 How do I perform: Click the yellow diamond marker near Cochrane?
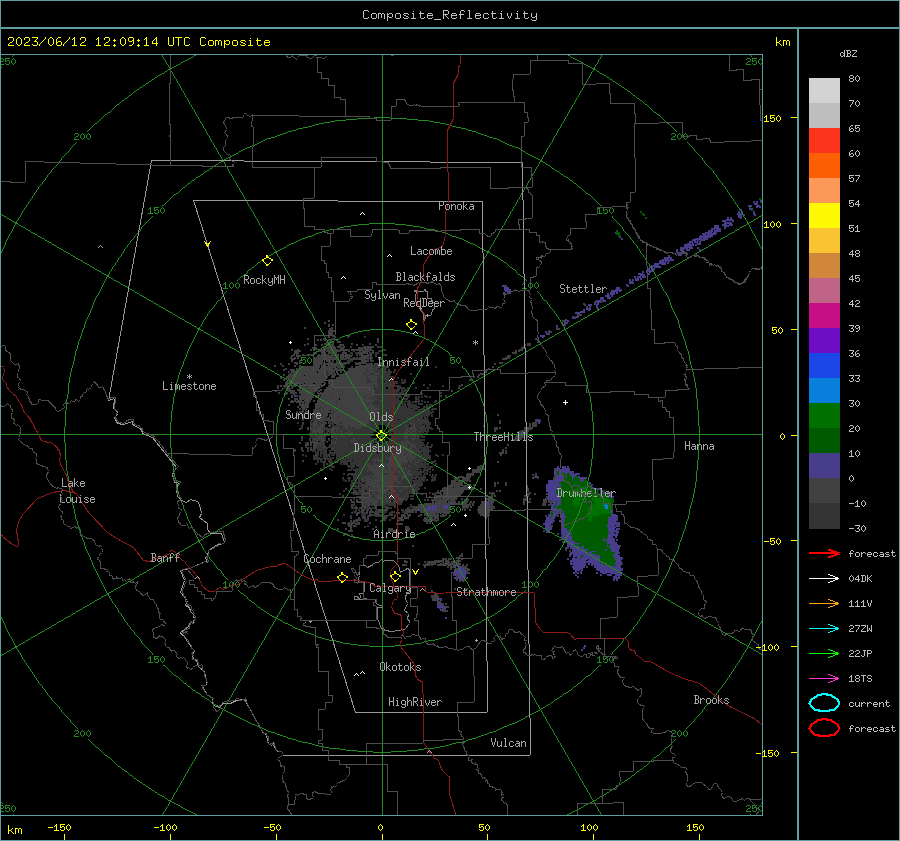342,578
